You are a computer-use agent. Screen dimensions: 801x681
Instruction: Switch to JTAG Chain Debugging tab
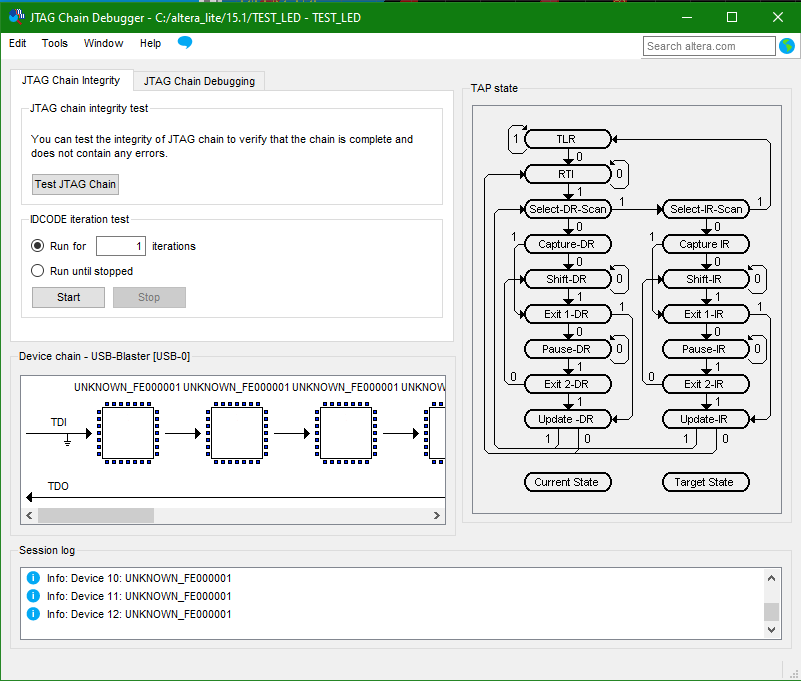click(199, 81)
